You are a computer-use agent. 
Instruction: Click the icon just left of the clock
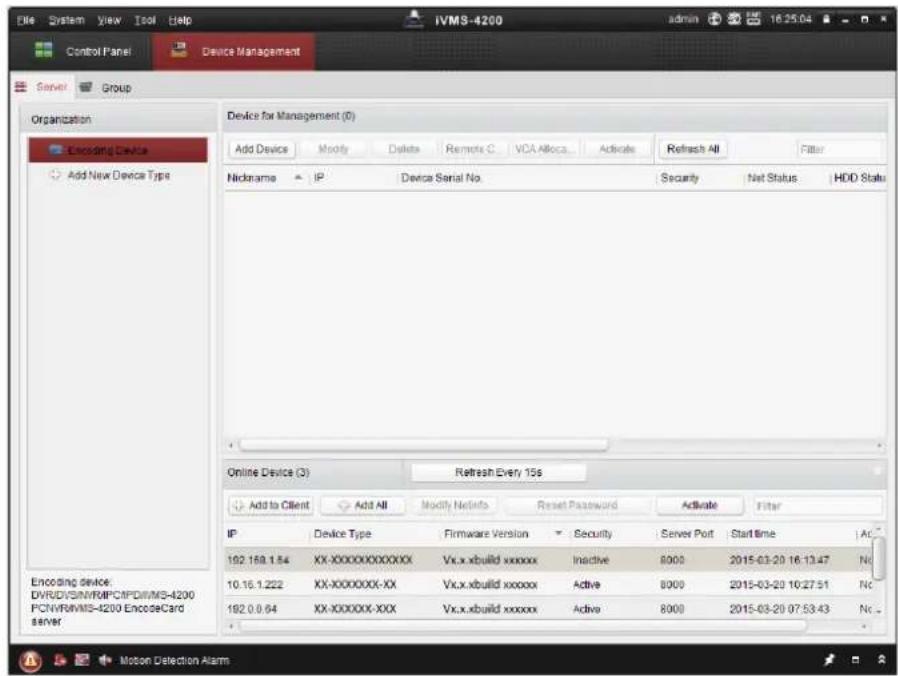(754, 19)
